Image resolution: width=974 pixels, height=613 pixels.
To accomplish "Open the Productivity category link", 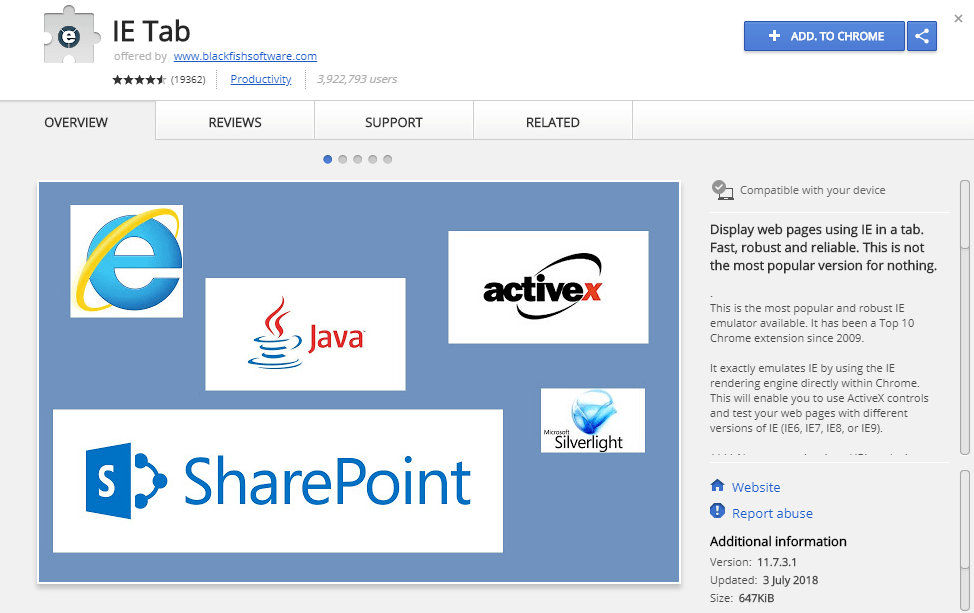I will [x=261, y=79].
